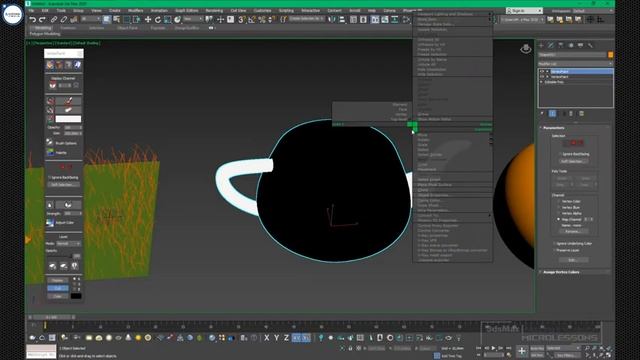The image size is (640, 360).
Task: Activate the Select and Move tool
Action: pos(148,20)
